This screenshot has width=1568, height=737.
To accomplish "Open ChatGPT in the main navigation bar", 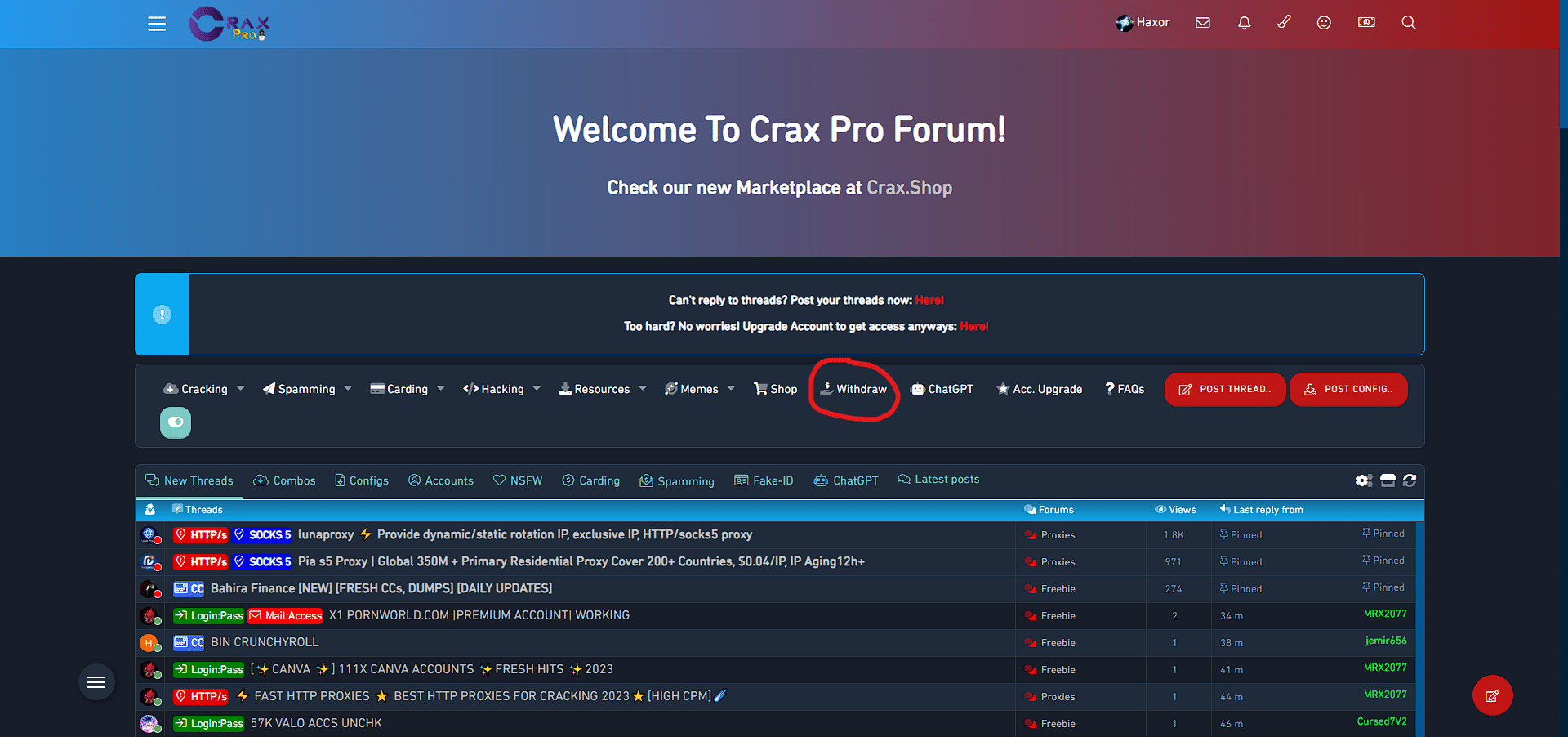I will pos(942,389).
